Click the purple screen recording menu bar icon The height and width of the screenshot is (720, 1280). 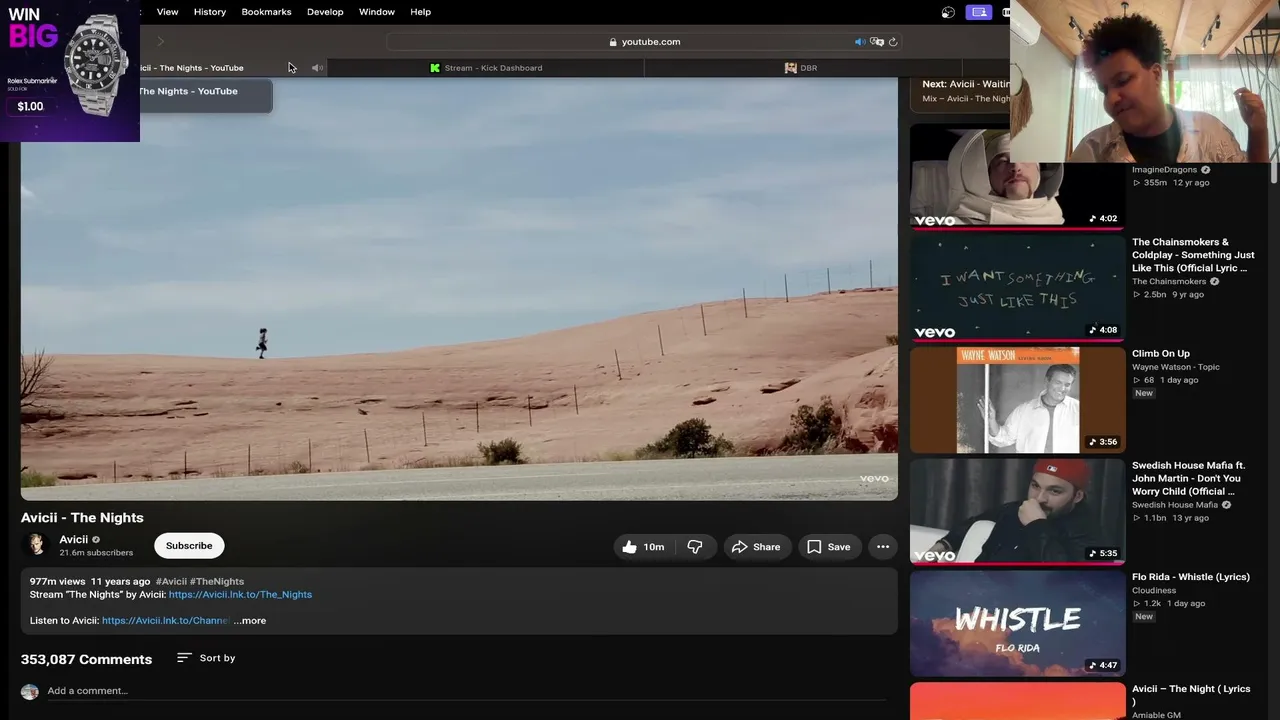point(979,12)
